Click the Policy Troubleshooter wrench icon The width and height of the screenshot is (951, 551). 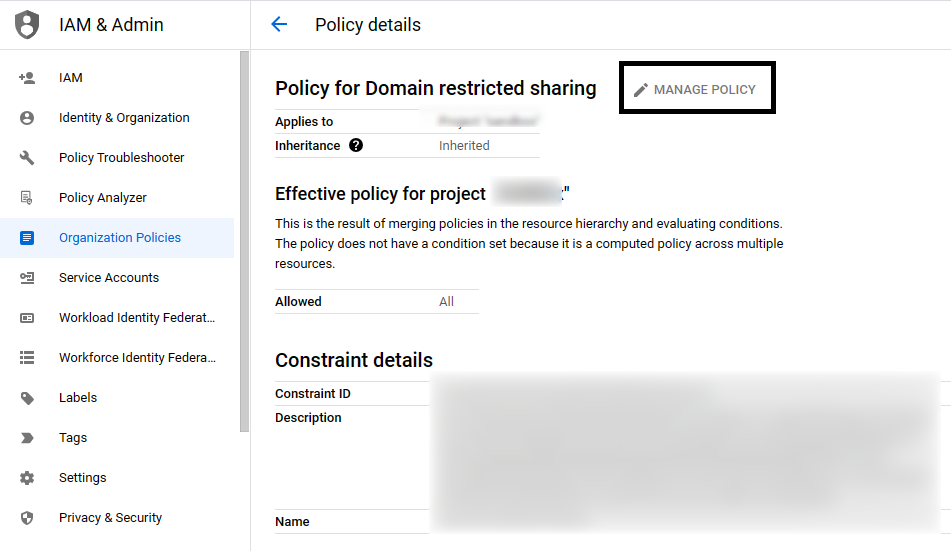pos(27,158)
